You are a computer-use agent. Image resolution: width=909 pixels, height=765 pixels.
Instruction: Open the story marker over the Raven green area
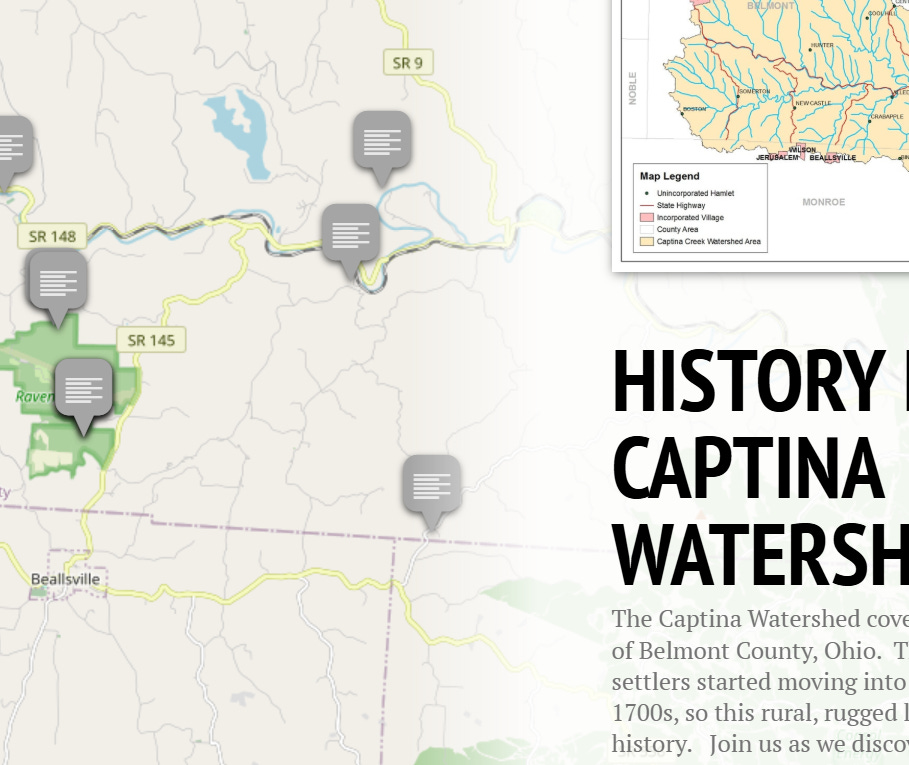pyautogui.click(x=83, y=396)
